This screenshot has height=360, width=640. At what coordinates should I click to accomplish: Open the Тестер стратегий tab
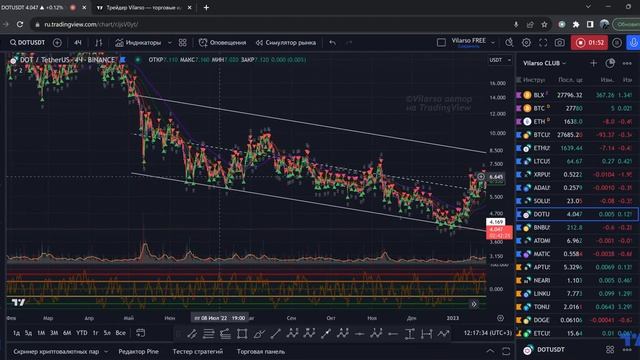[x=198, y=351]
